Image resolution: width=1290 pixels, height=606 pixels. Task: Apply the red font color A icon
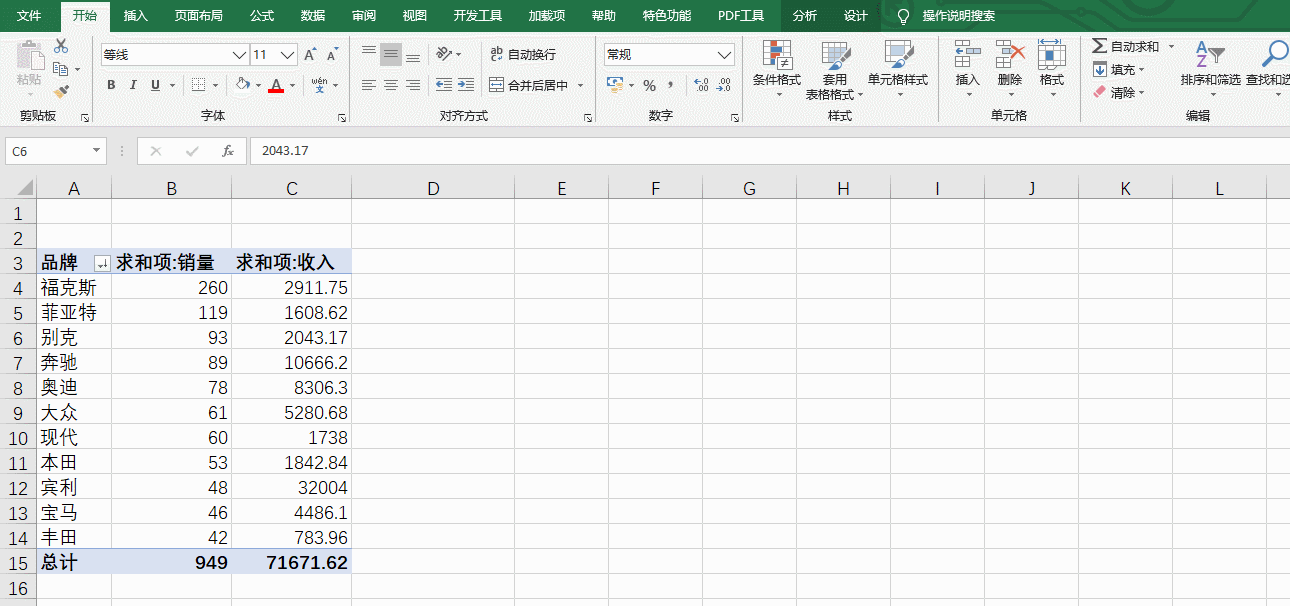point(276,85)
